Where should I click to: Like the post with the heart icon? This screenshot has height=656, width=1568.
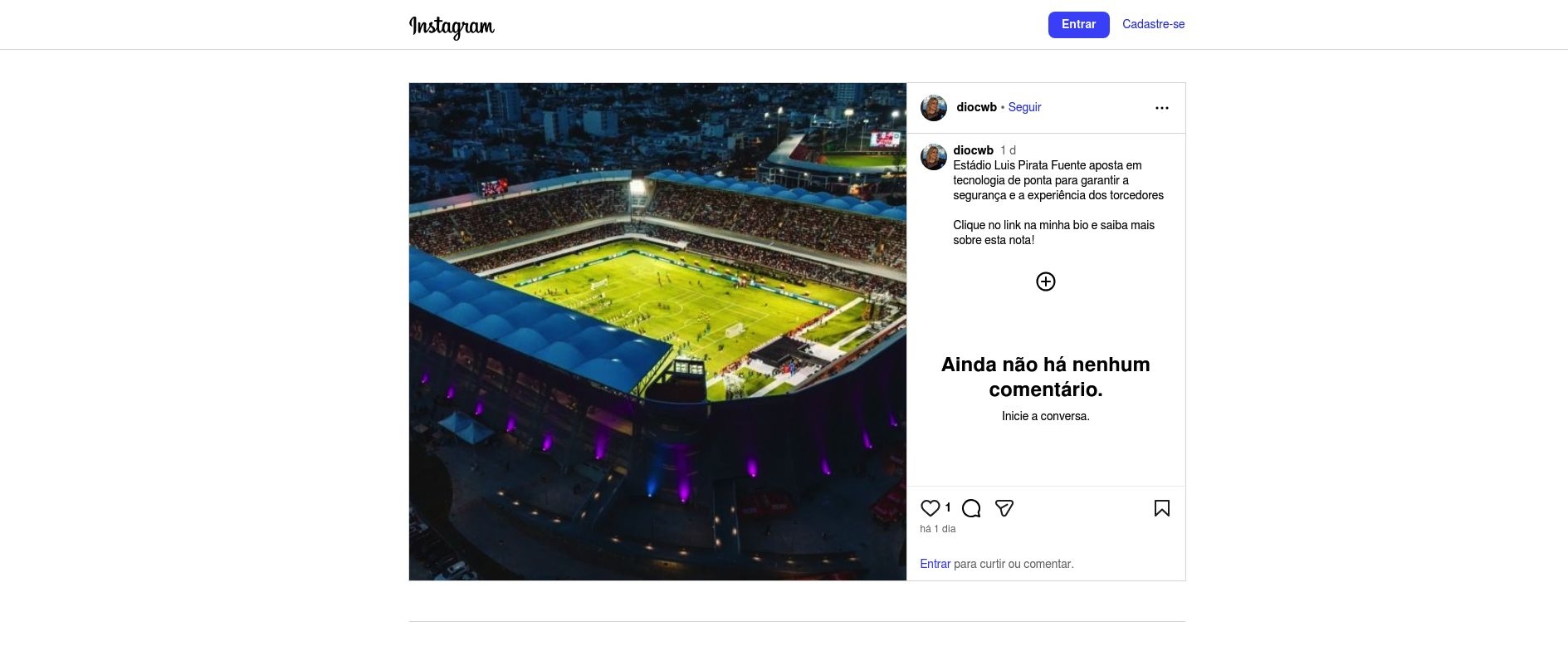(x=930, y=508)
